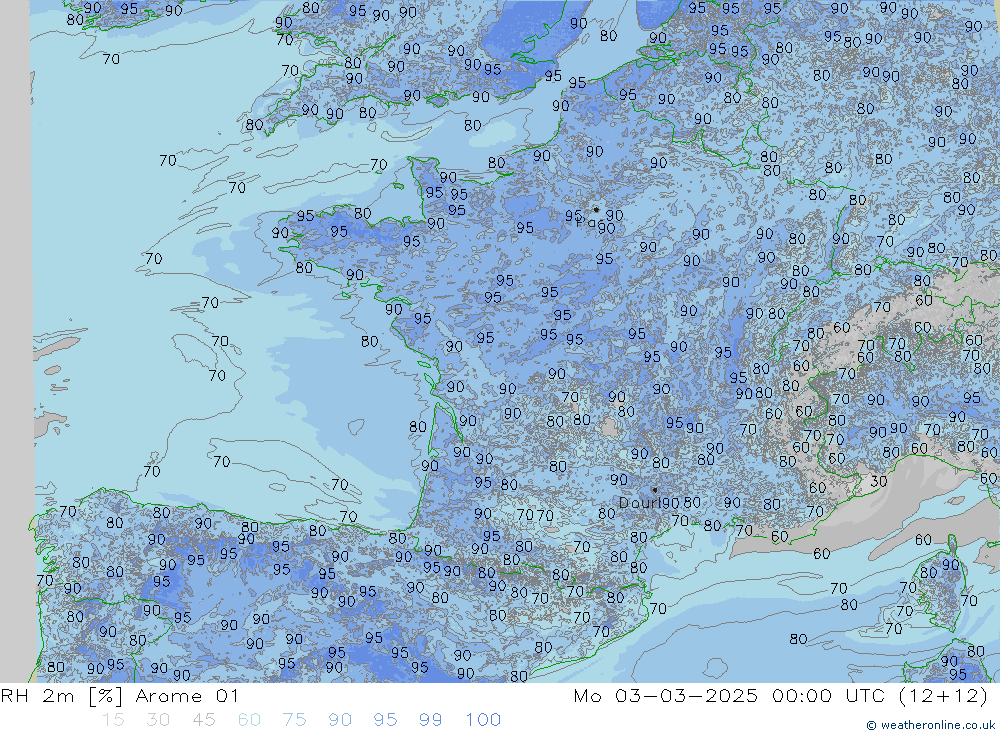Select the legend value 60 below the map

(249, 720)
